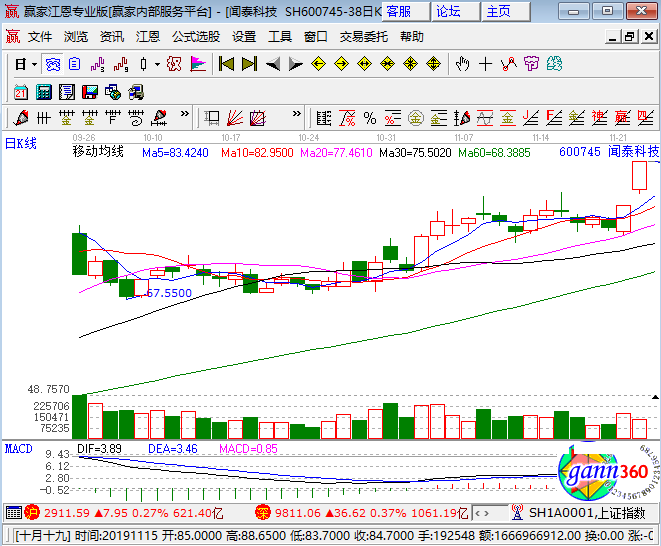Toggle the blue telephone-style chart icon
This screenshot has width=661, height=546.
click(53, 64)
